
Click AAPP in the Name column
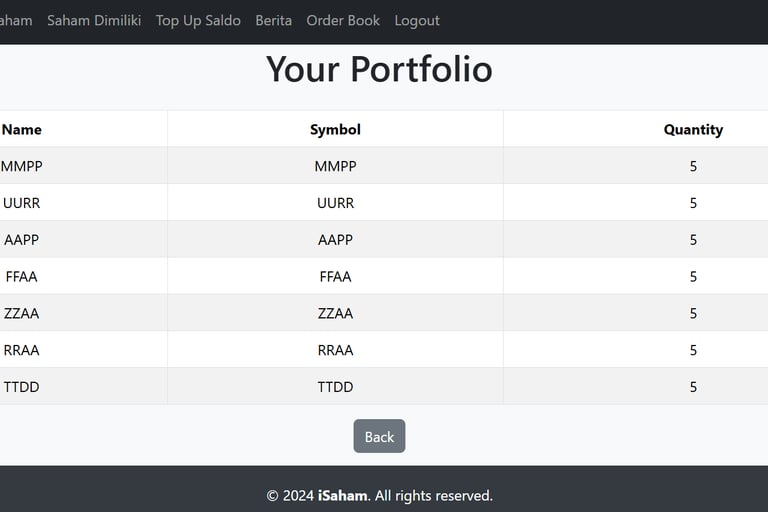(x=22, y=240)
